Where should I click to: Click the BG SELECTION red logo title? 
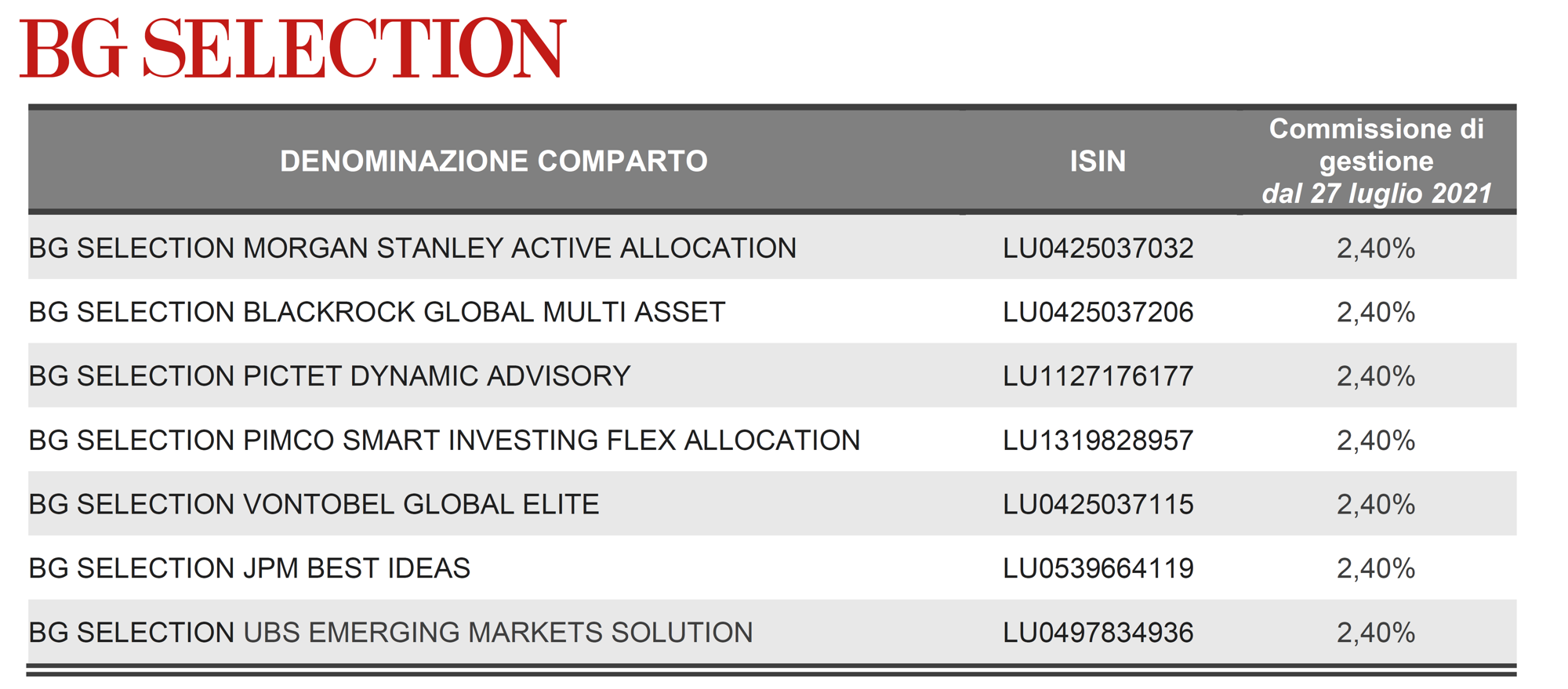pos(292,49)
